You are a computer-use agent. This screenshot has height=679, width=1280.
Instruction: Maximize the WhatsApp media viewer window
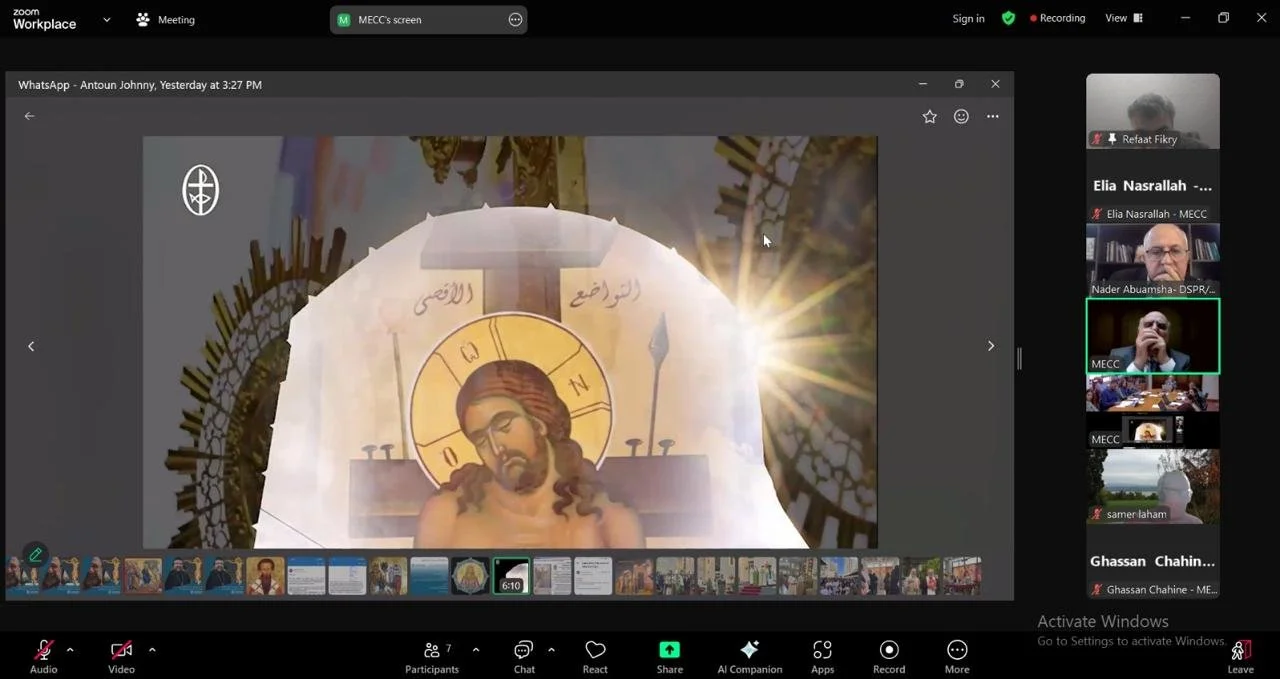pyautogui.click(x=959, y=84)
